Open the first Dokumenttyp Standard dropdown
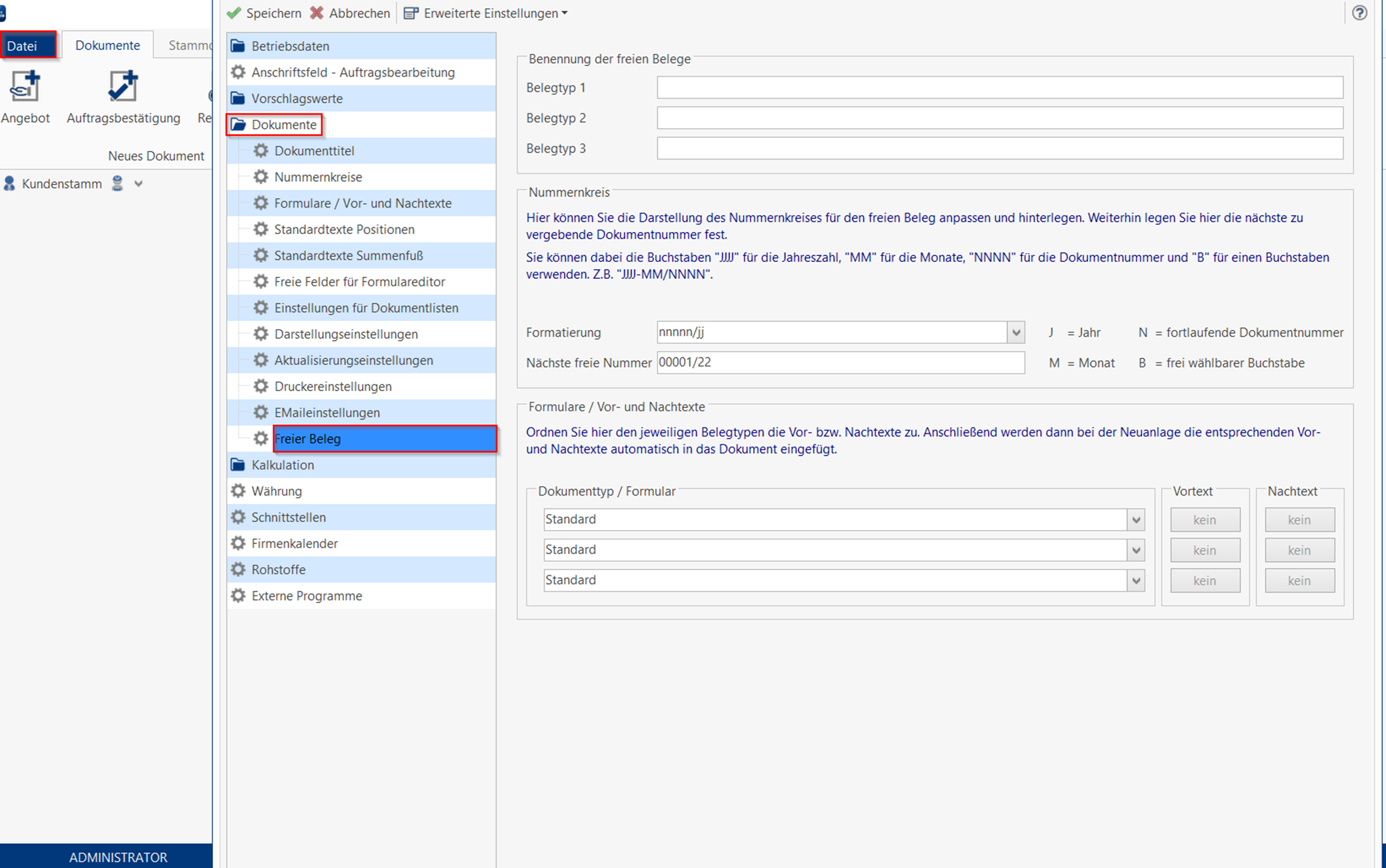Screen dimensions: 1386x868 [1135, 519]
